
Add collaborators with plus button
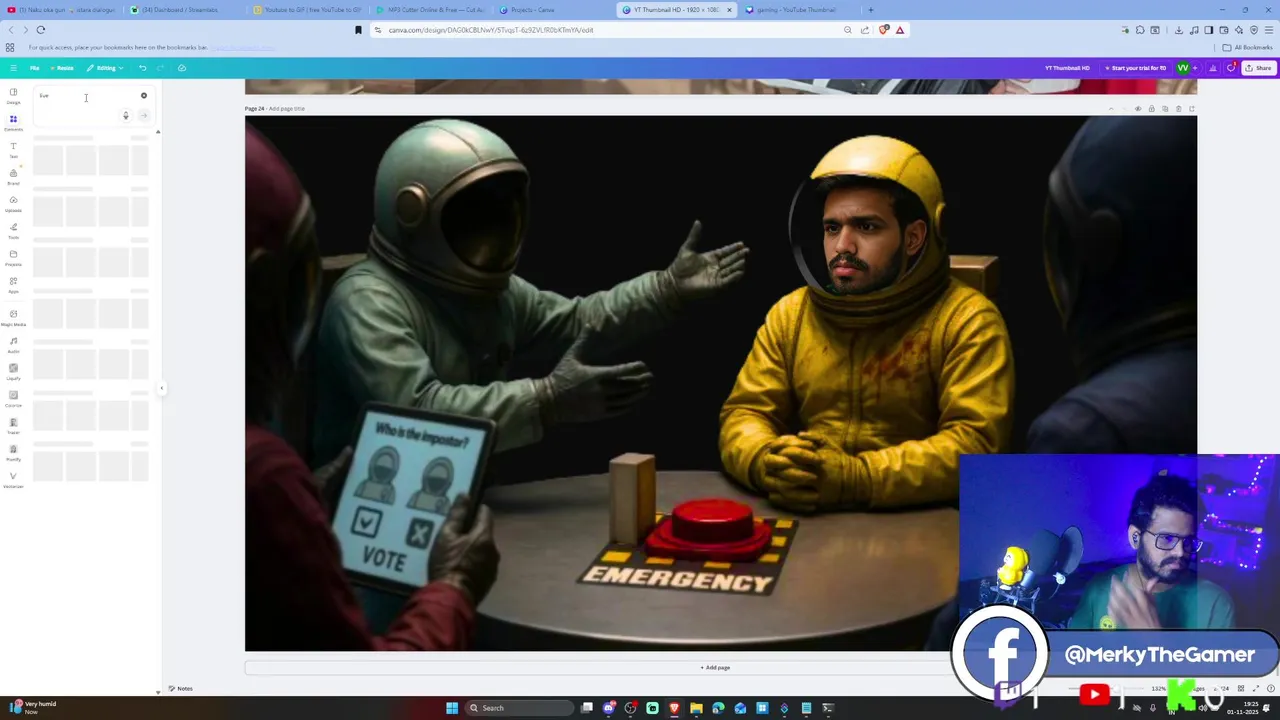[1195, 68]
